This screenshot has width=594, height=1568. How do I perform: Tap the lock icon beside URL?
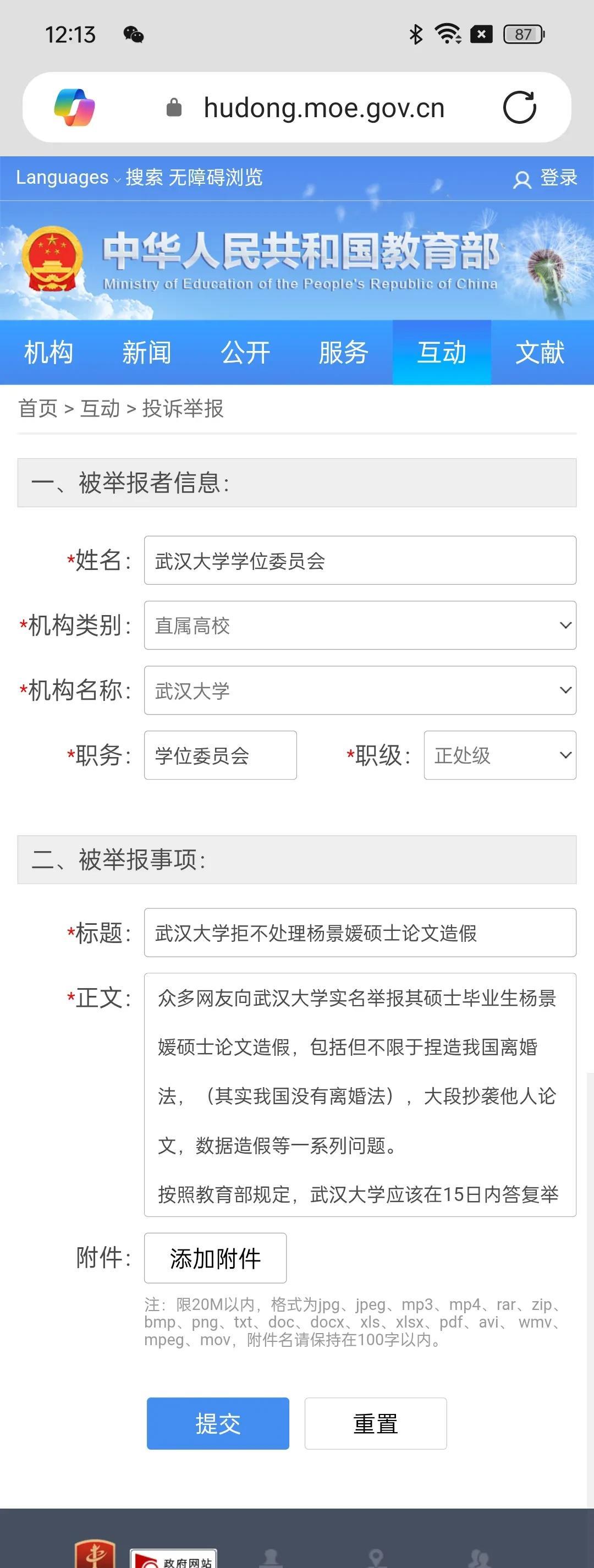pos(174,108)
